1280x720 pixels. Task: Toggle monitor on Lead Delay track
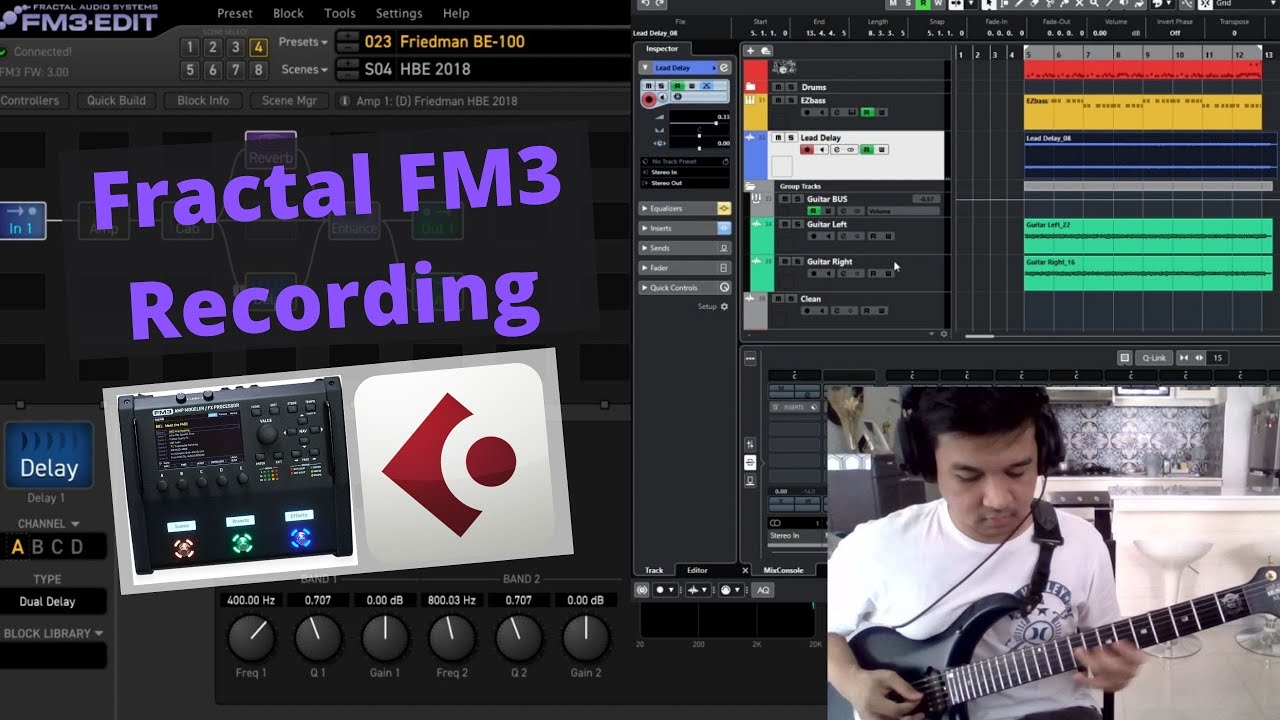pyautogui.click(x=822, y=150)
